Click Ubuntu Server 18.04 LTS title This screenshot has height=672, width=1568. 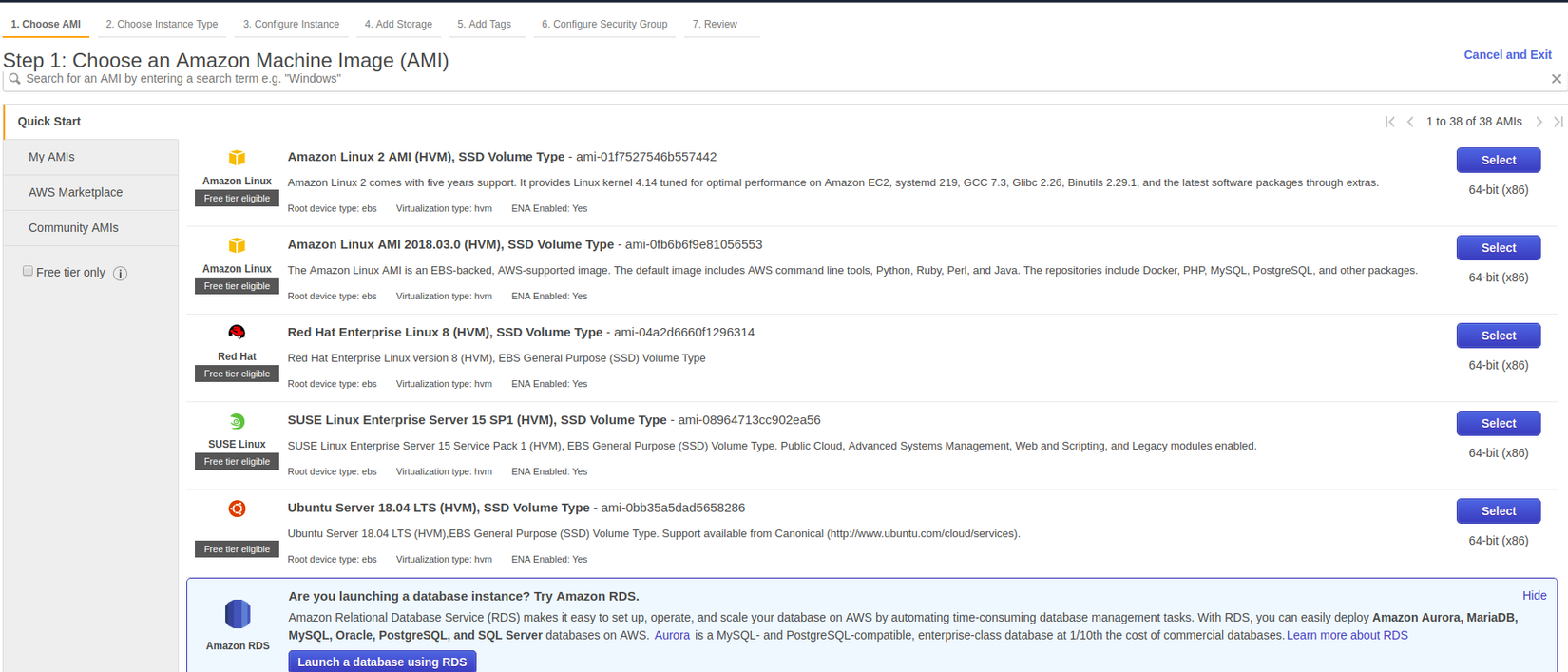click(x=439, y=508)
